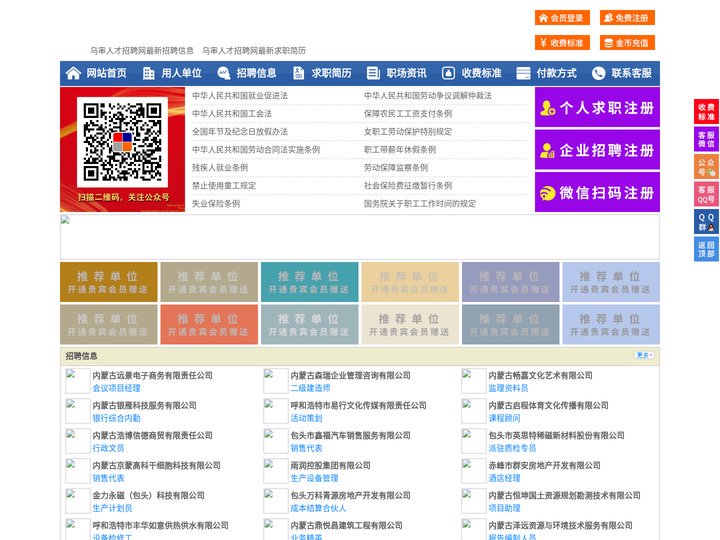
Task: Click the logo thumbnail for 内蒙古森瑞企业管理咨询有限公司
Action: coord(276,381)
